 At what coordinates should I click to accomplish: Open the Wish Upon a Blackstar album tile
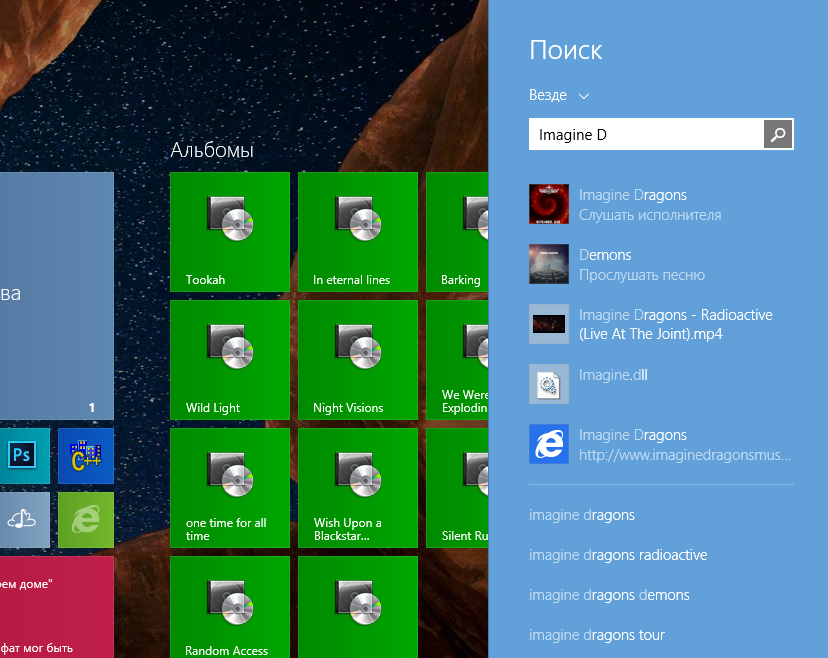tap(357, 488)
